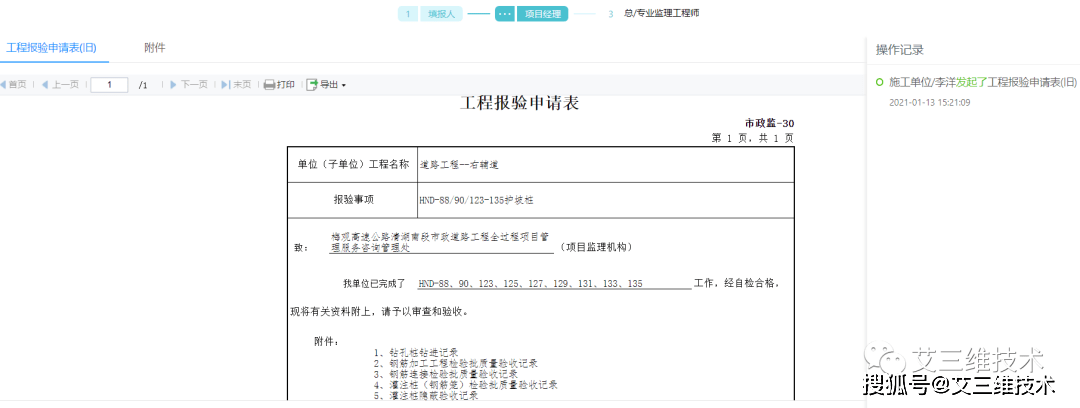Click the 单位（子单位）工程名称 label cell
The width and height of the screenshot is (1080, 408).
pyautogui.click(x=353, y=165)
